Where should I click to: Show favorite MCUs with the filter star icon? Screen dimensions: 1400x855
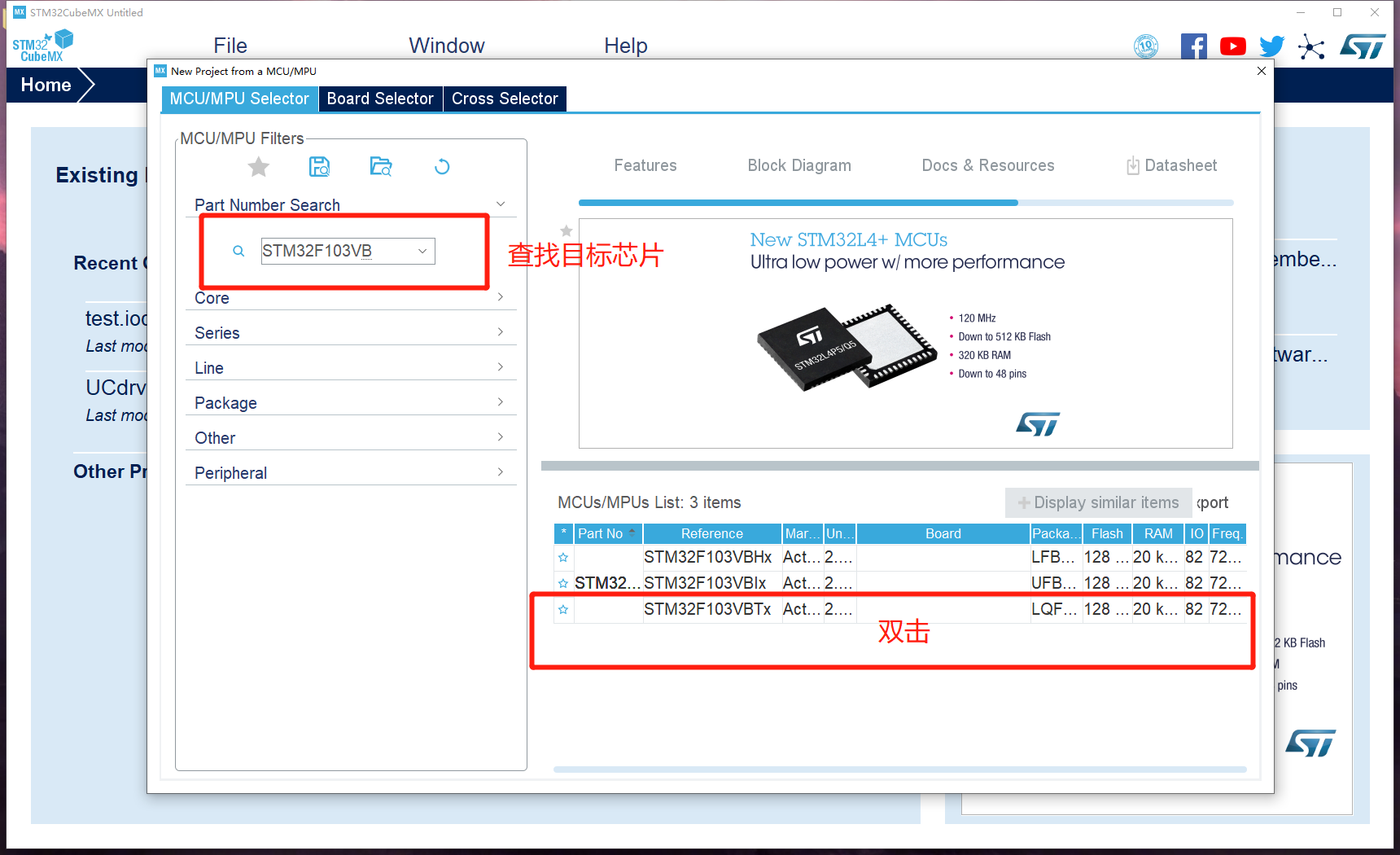point(259,167)
